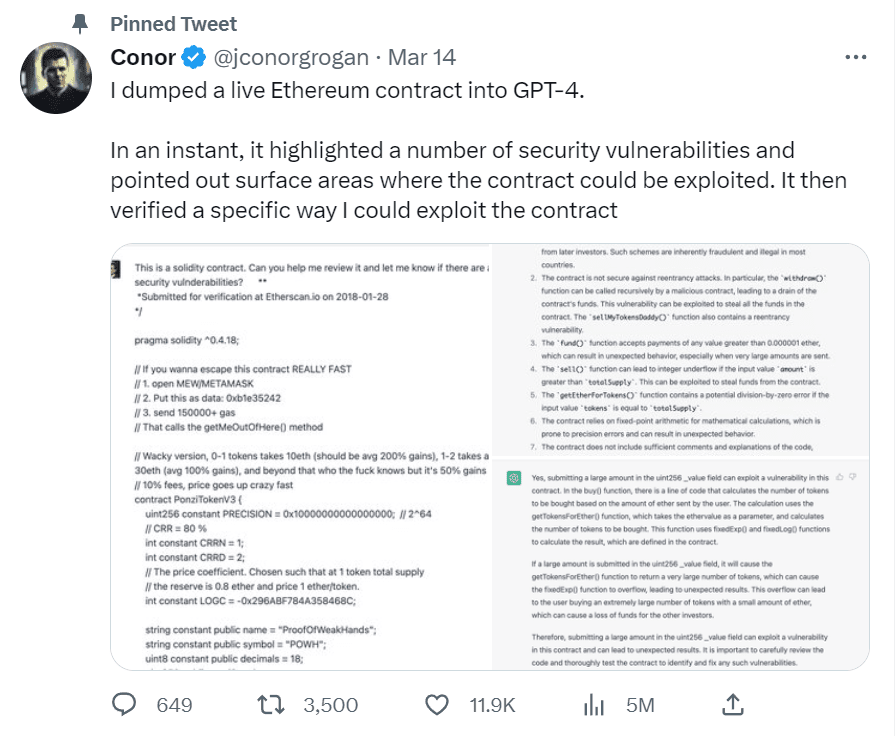This screenshot has width=896, height=736.
Task: Click the reply speech bubble icon
Action: pyautogui.click(x=124, y=705)
